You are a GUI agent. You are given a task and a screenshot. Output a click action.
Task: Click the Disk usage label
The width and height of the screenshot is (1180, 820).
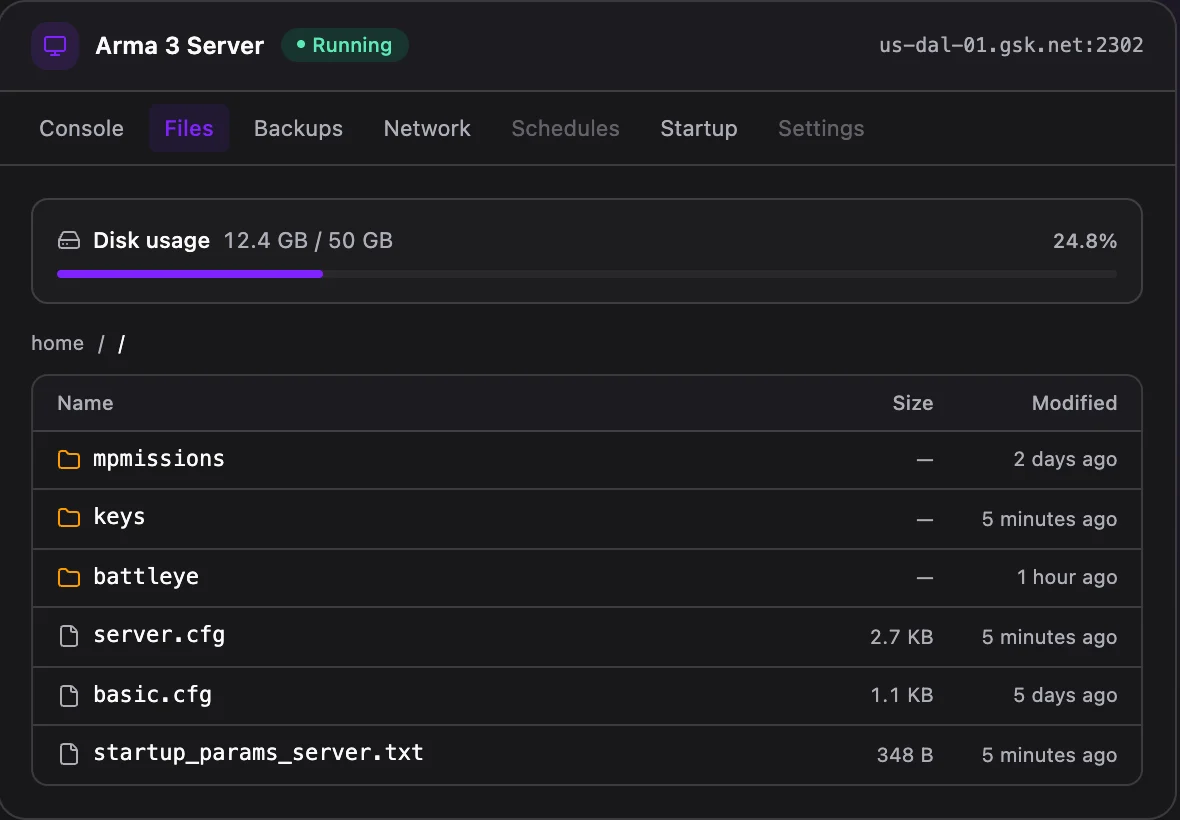(151, 241)
